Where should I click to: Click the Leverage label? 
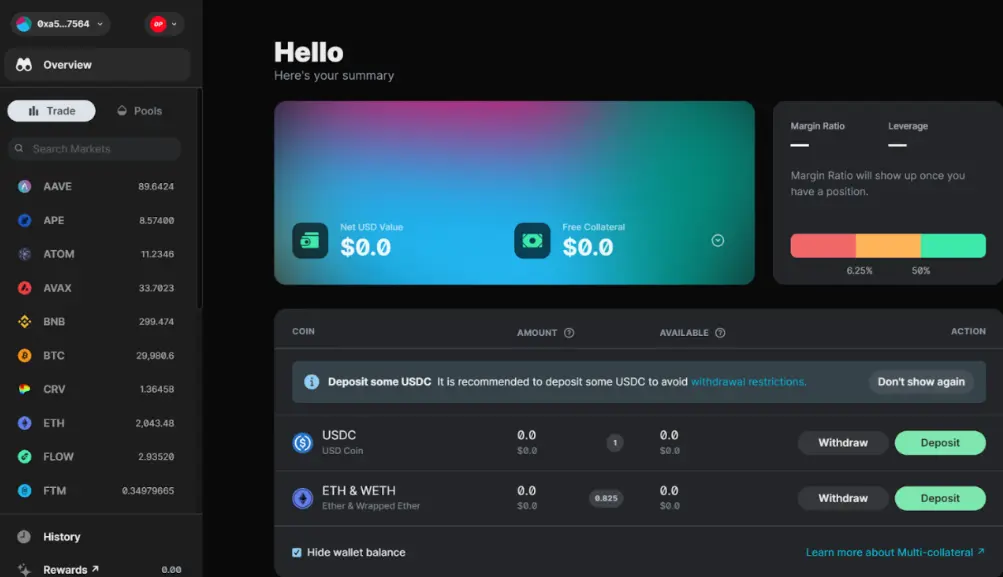908,126
